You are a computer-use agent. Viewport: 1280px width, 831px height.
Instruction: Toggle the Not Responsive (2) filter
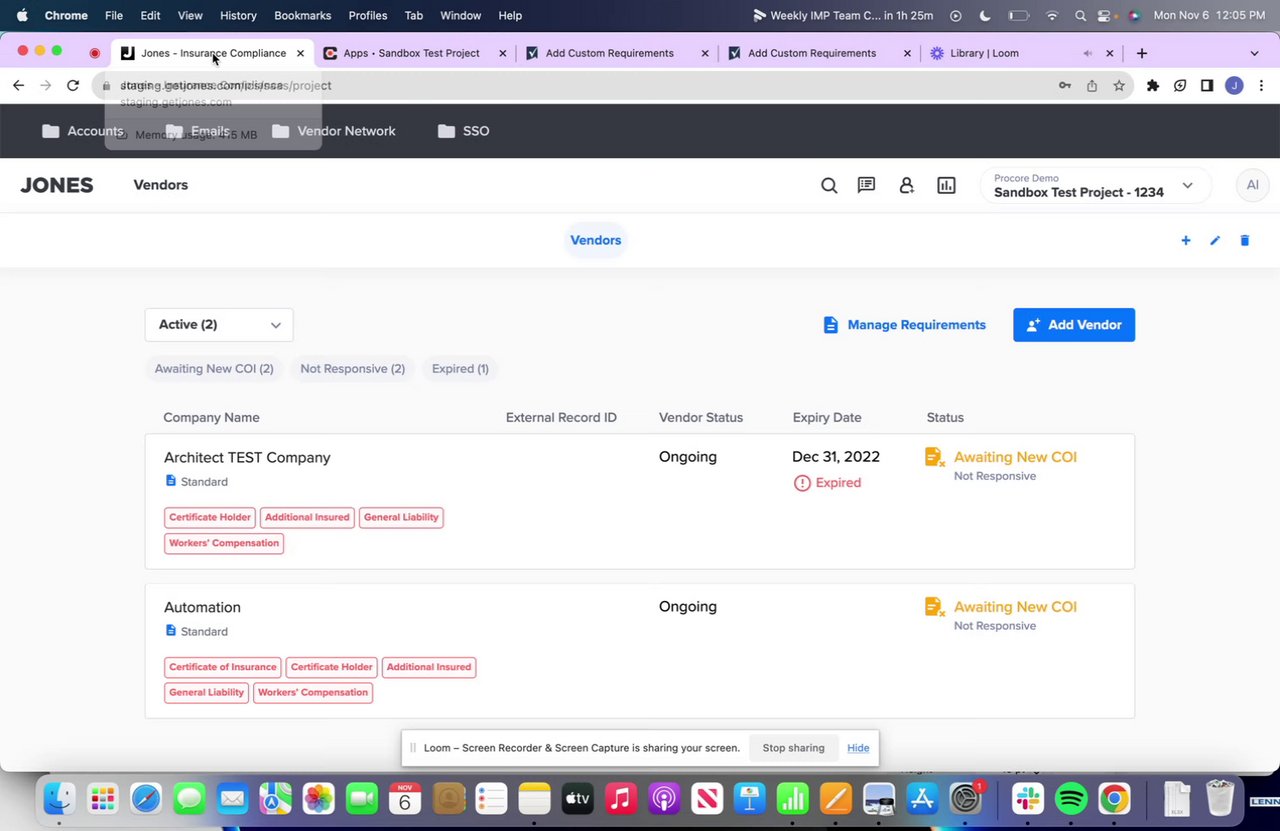click(353, 369)
